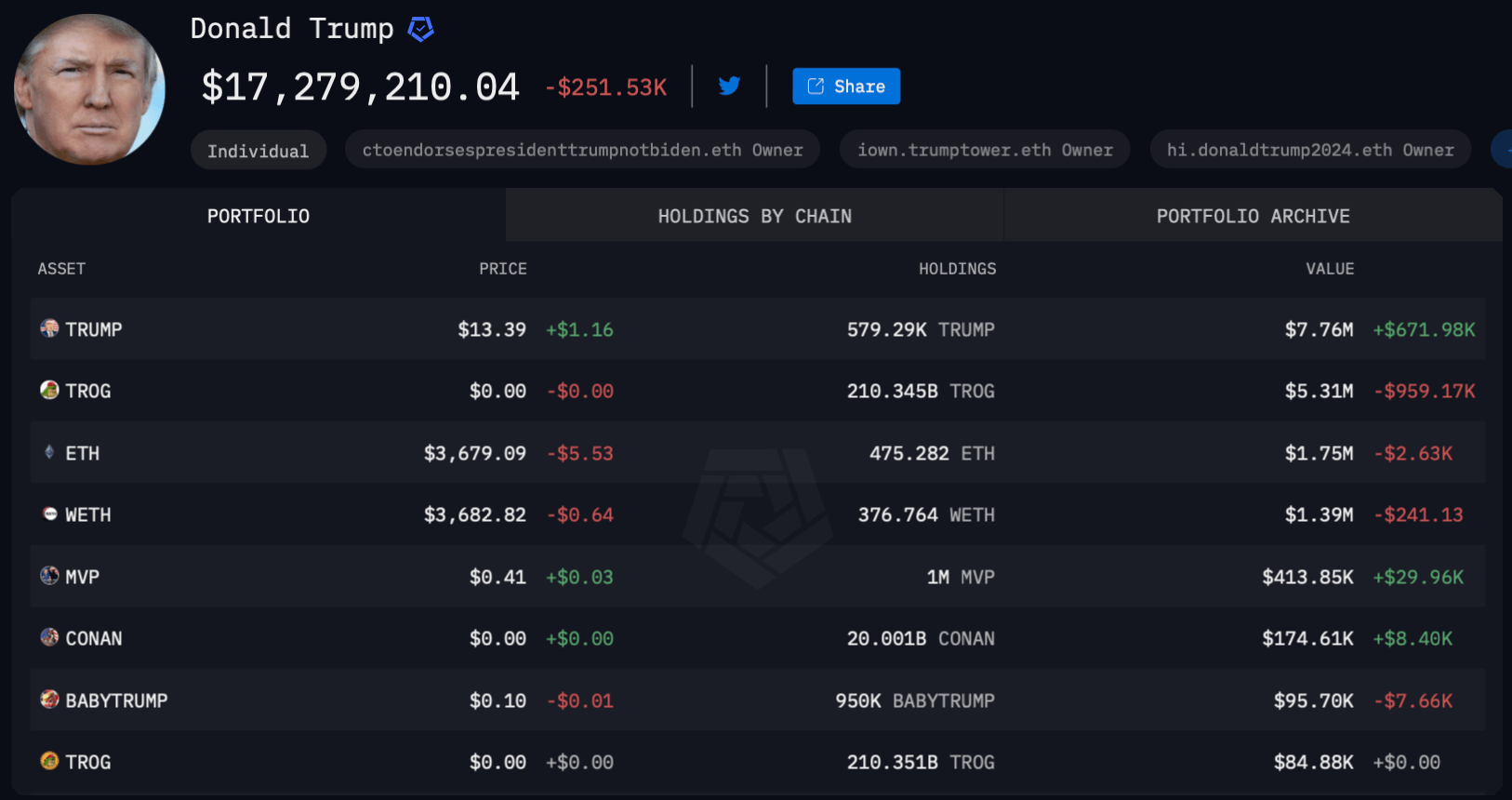Open the ETH asset name
Image resolution: width=1512 pixels, height=800 pixels.
click(x=83, y=453)
